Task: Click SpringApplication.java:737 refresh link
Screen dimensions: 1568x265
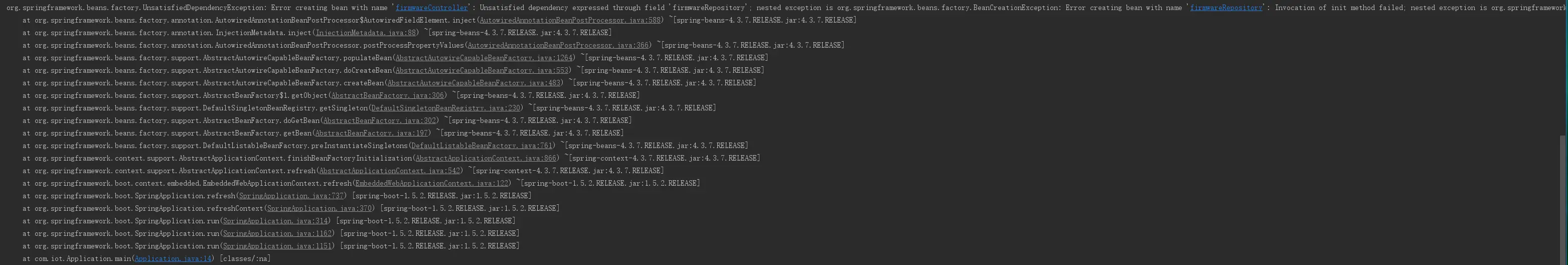Action: coord(291,196)
